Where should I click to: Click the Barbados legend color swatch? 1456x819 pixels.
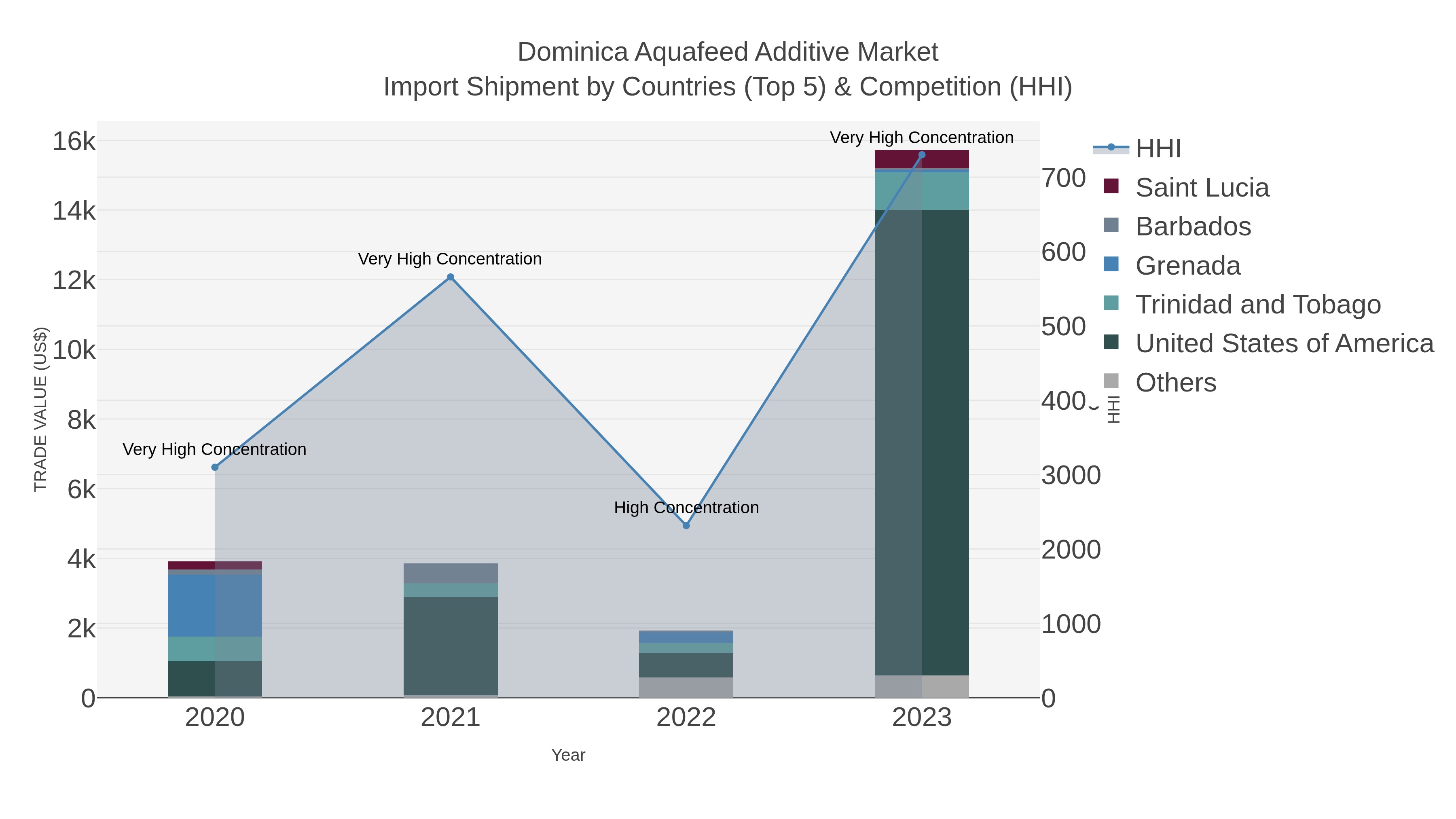(x=1111, y=225)
